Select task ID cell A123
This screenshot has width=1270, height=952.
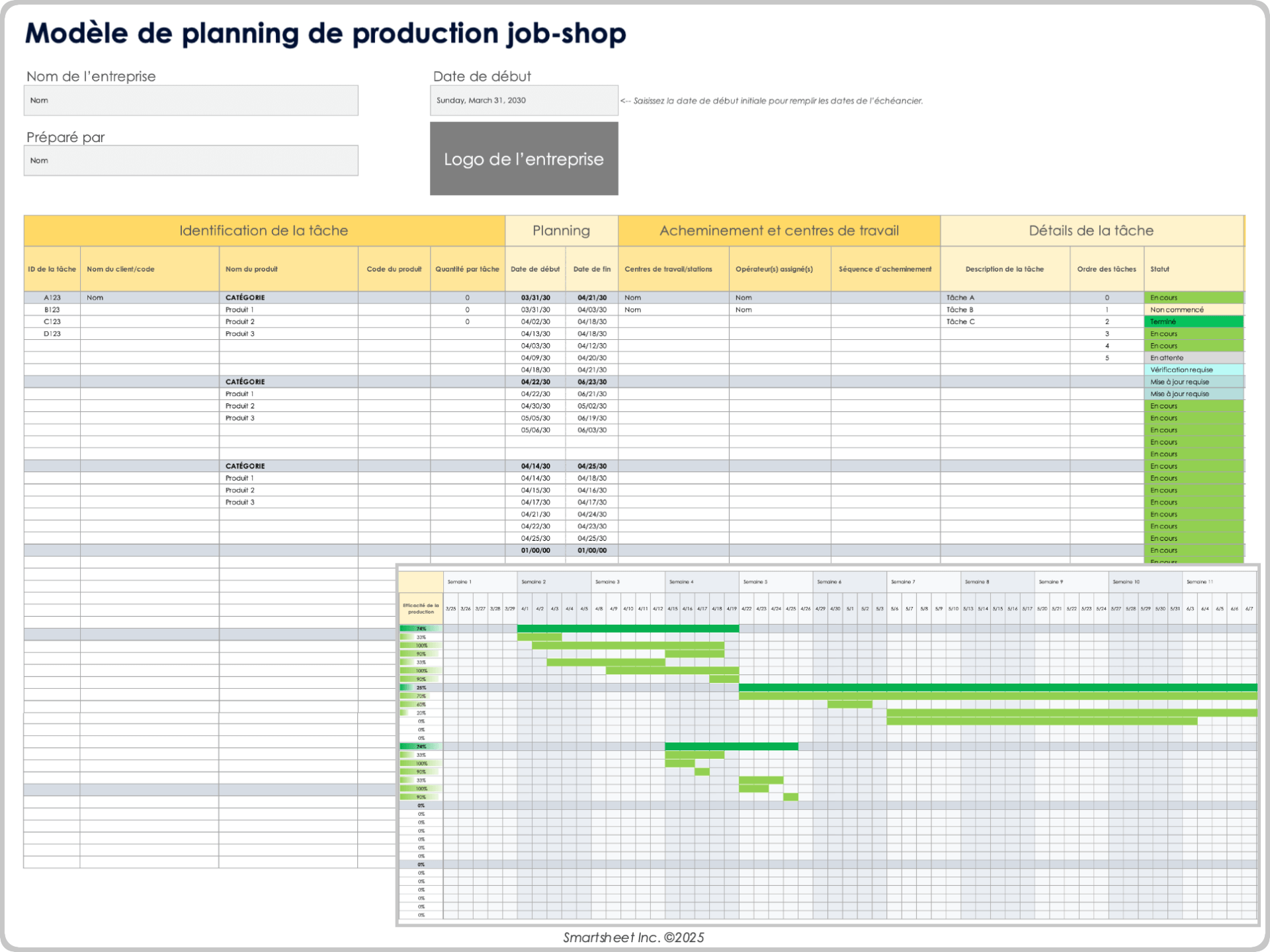[51, 297]
